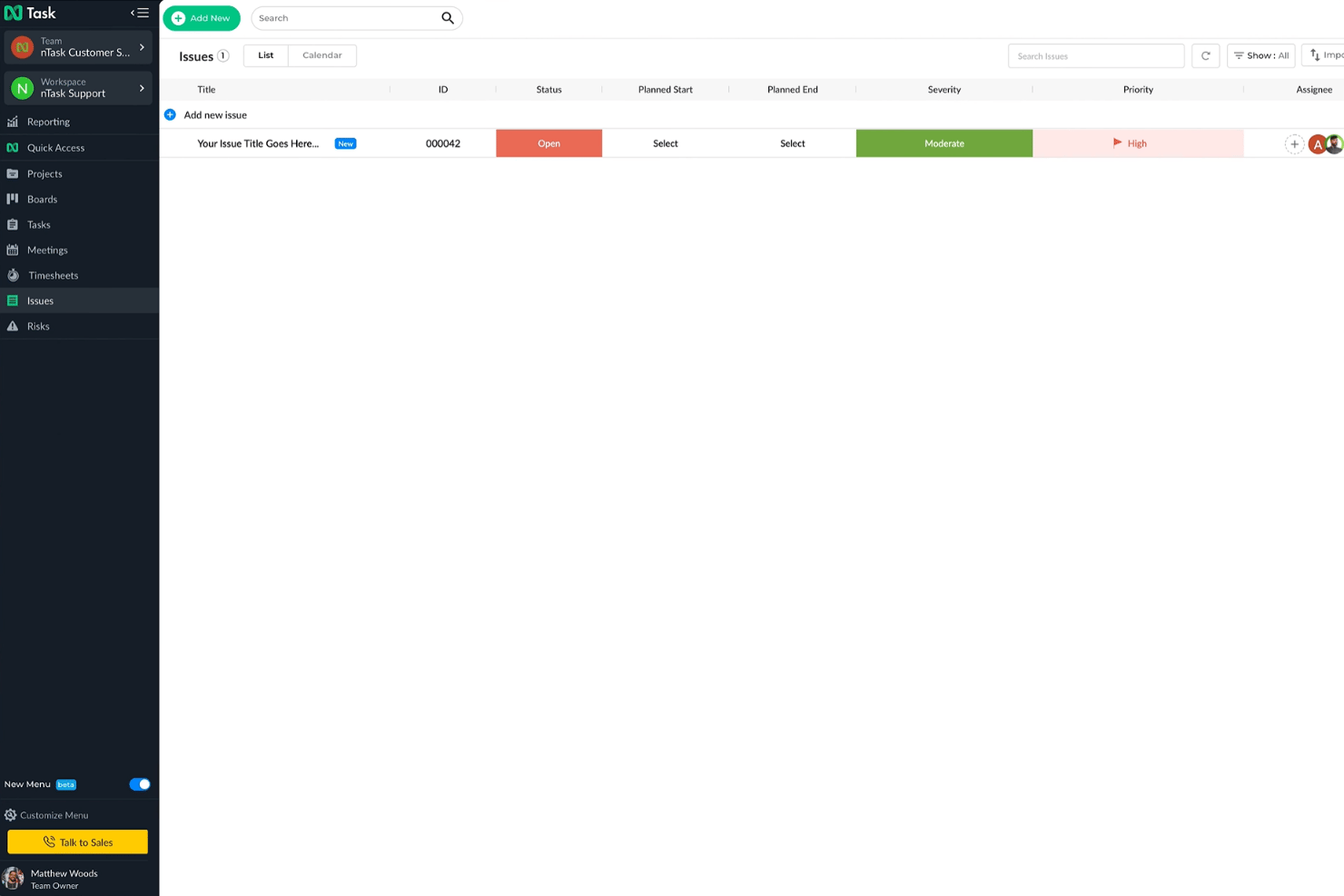Switch to the List view tab

tap(266, 55)
